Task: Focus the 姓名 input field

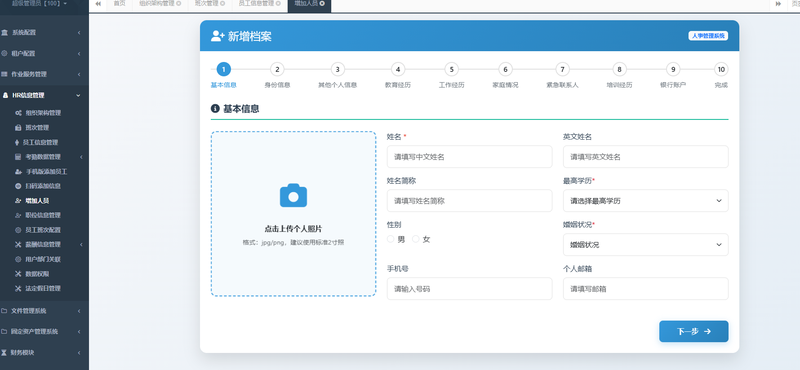Action: (x=469, y=157)
